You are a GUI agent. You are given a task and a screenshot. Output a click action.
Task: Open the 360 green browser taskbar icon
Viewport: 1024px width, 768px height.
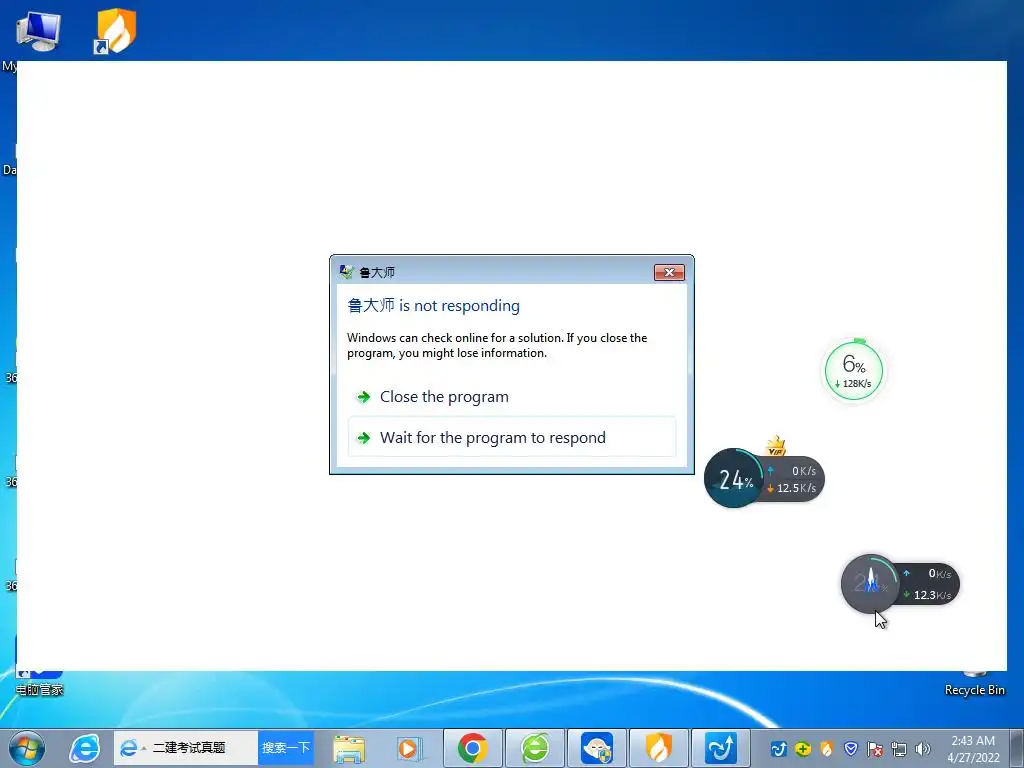pos(534,748)
